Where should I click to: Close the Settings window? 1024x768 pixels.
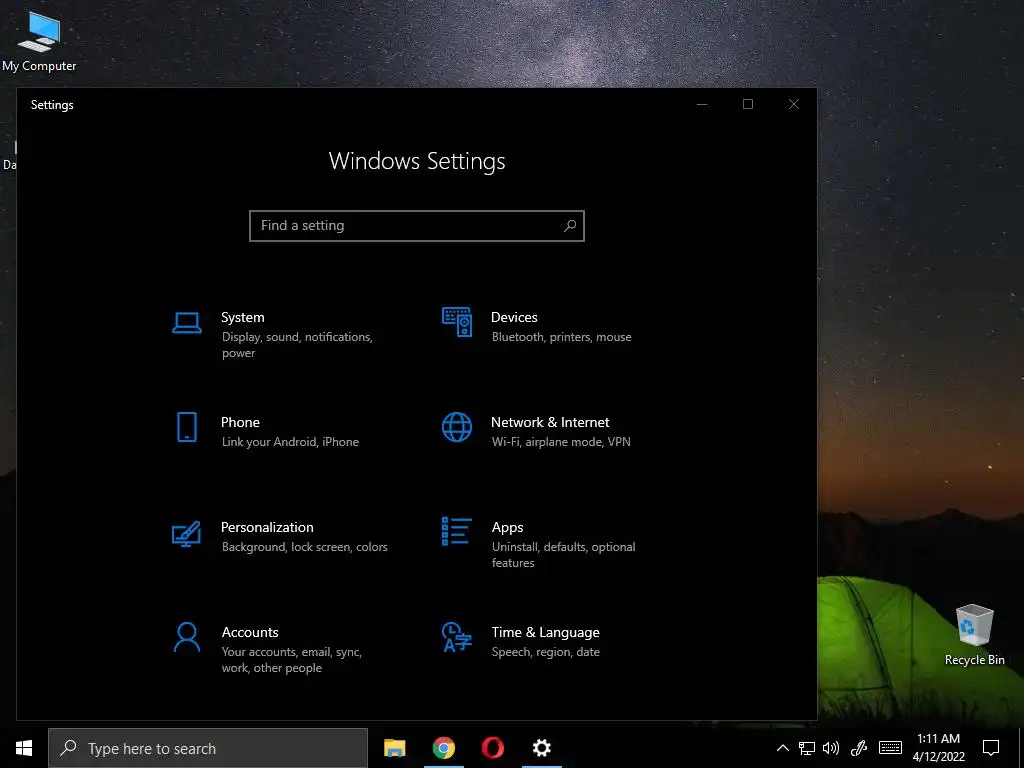coord(793,104)
